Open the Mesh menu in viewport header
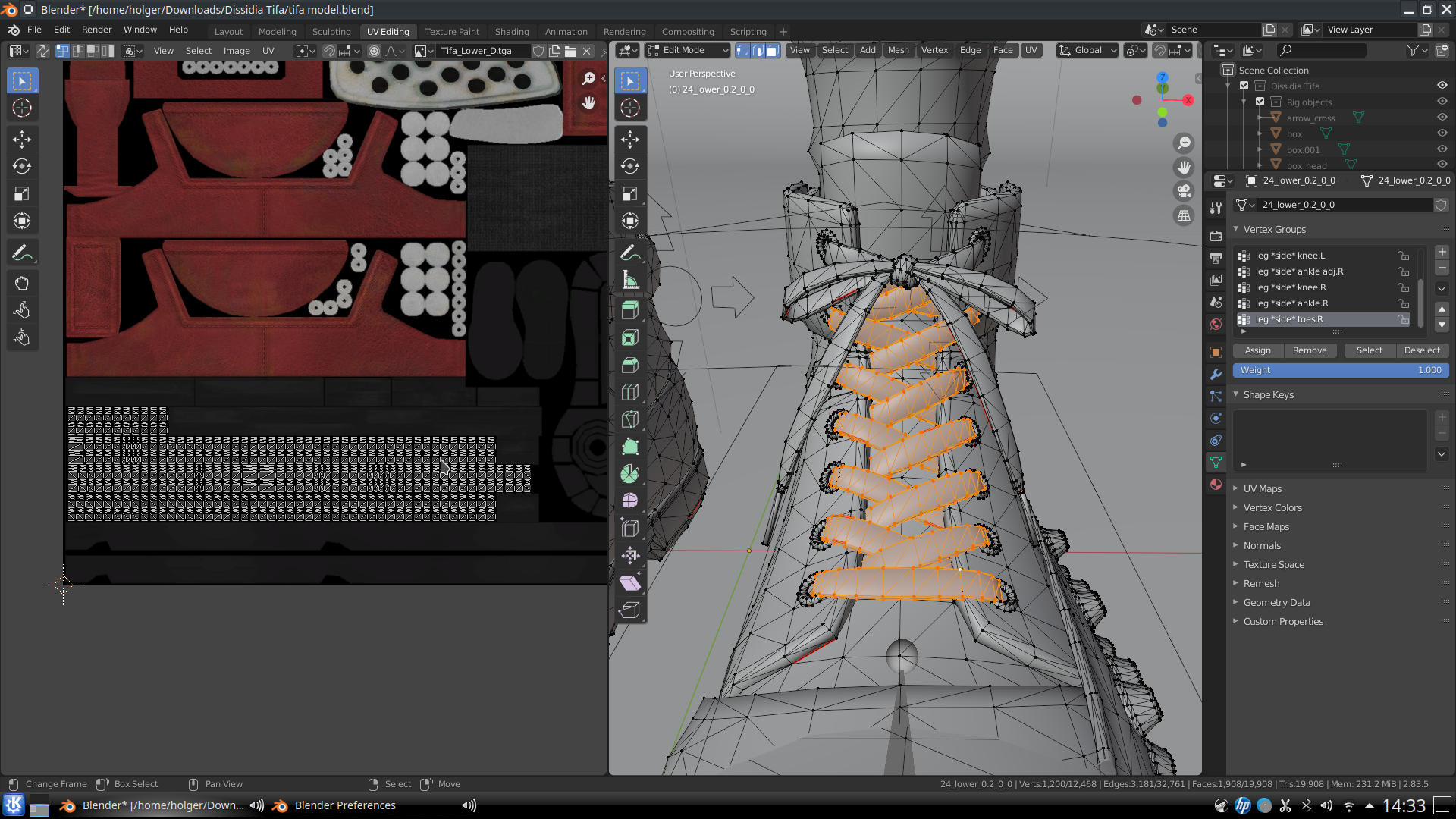 [898, 50]
